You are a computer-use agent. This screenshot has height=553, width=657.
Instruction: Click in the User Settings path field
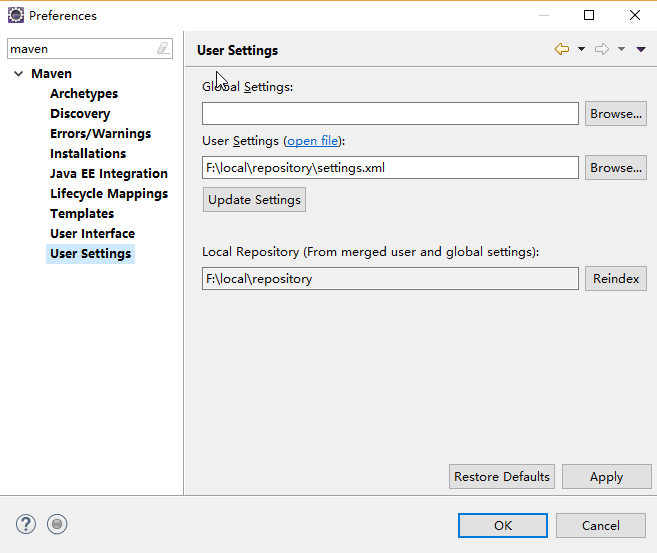coord(390,168)
